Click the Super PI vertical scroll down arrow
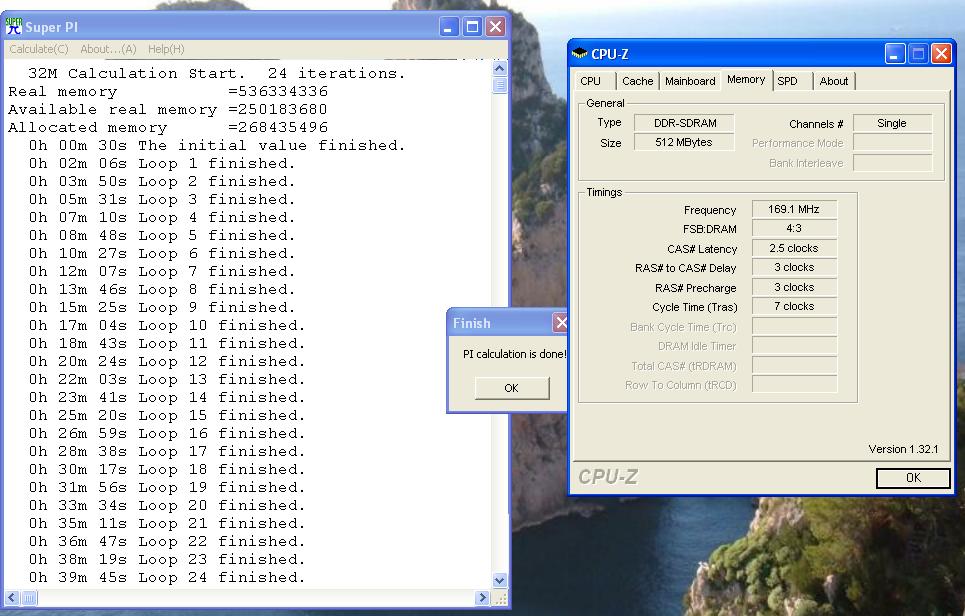This screenshot has width=965, height=616. tap(500, 580)
